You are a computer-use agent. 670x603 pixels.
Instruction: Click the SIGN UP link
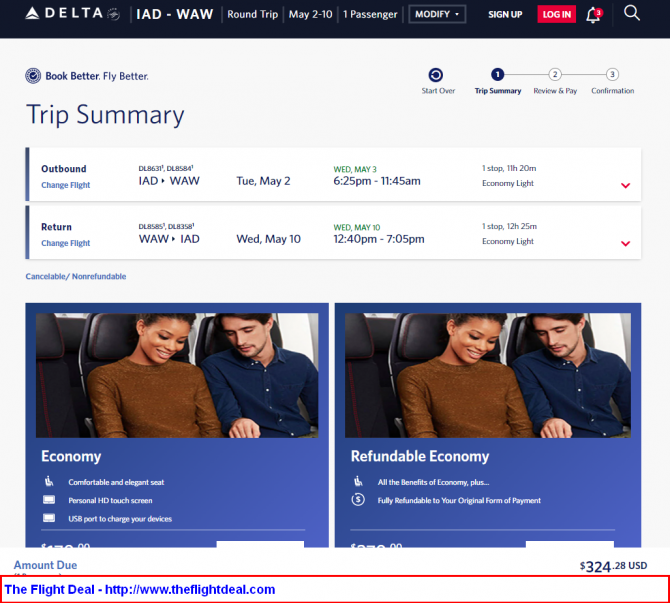coord(505,15)
